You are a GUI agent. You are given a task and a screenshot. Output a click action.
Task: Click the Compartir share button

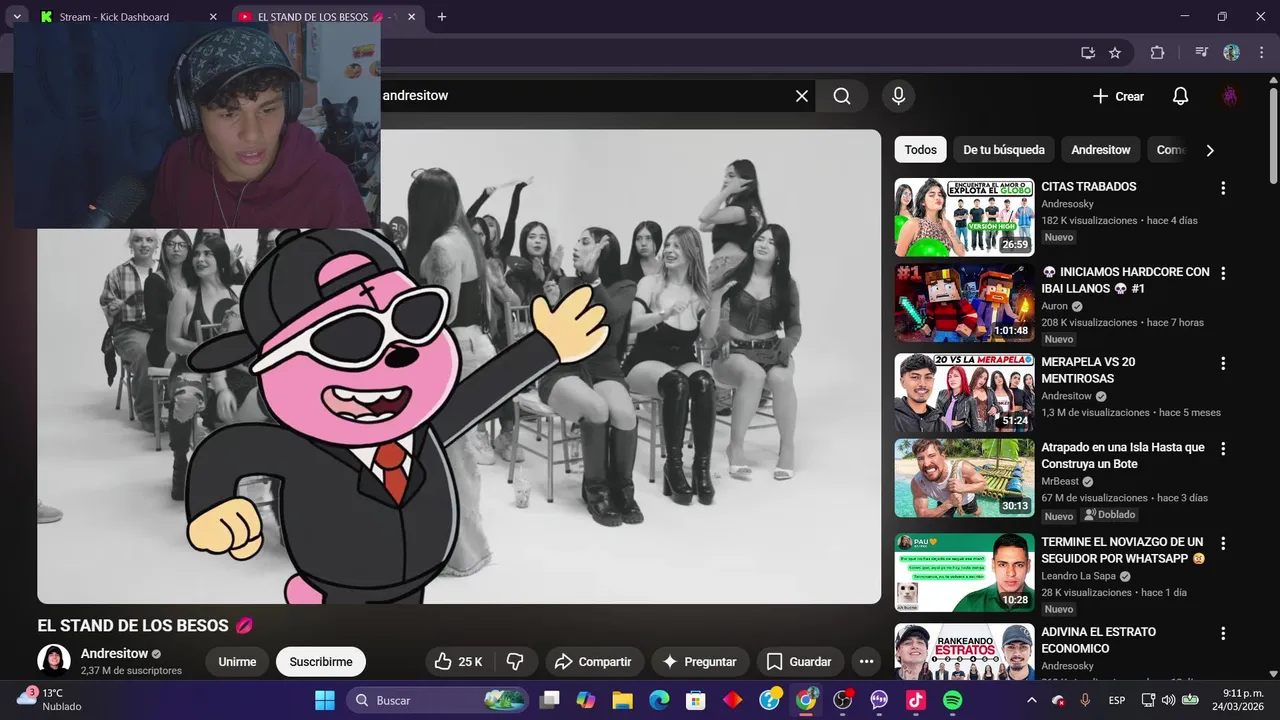pos(593,662)
